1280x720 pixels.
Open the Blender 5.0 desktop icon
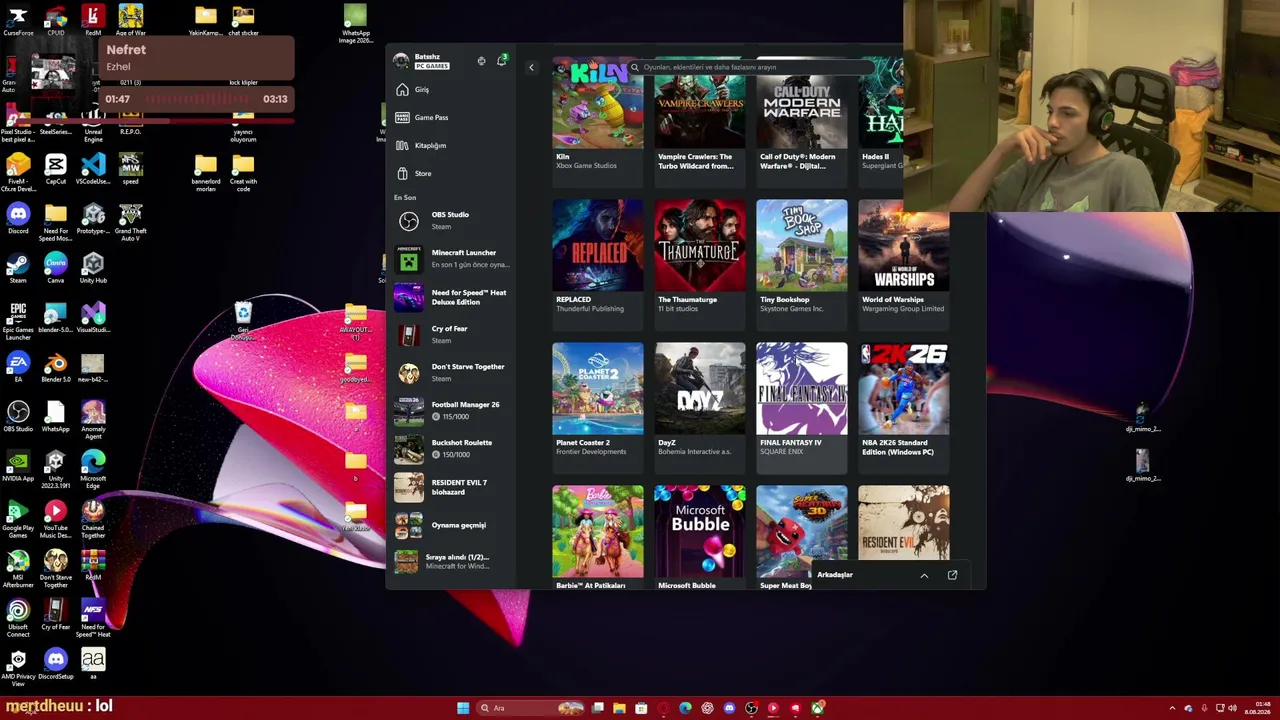(x=55, y=367)
